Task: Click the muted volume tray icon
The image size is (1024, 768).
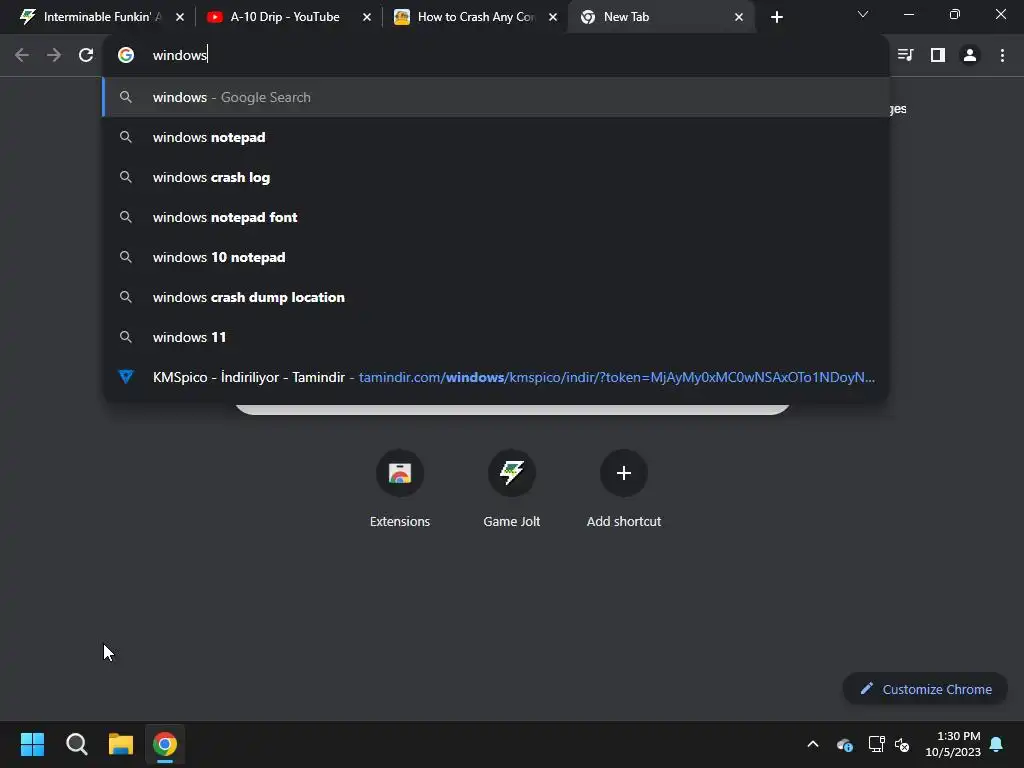Action: (x=902, y=744)
